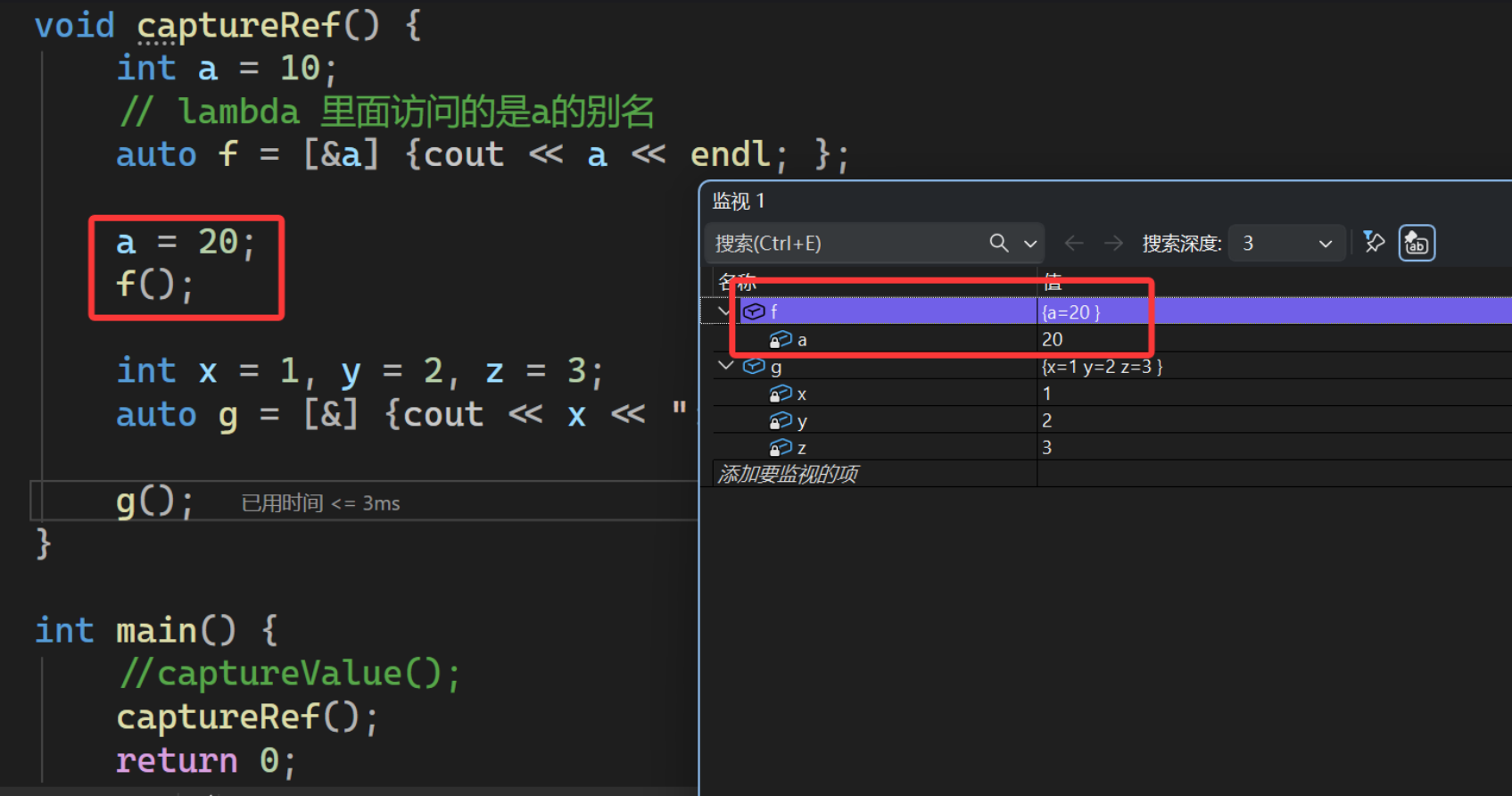Viewport: 1512px width, 796px height.
Task: Select child variable z under g
Action: (802, 448)
